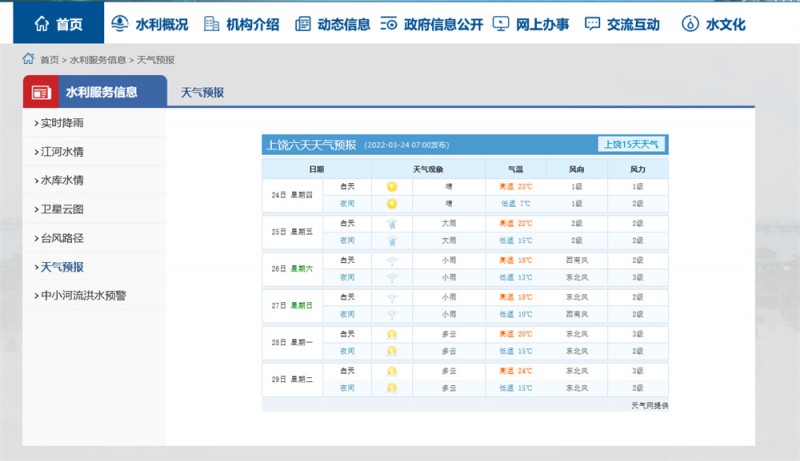This screenshot has width=800, height=461.
Task: Click the house icon in the 首页 tab
Action: pos(41,23)
